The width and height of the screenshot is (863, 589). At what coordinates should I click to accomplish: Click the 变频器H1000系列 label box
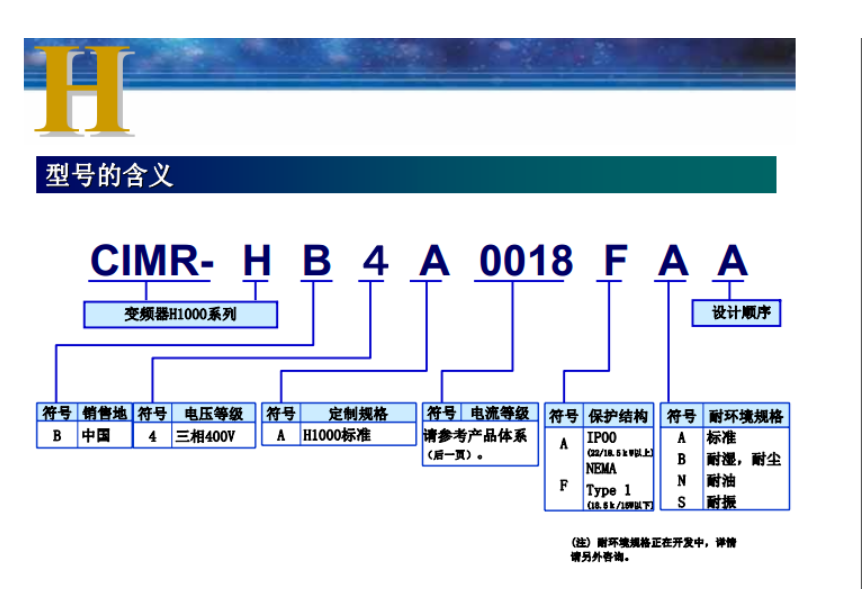coord(180,315)
